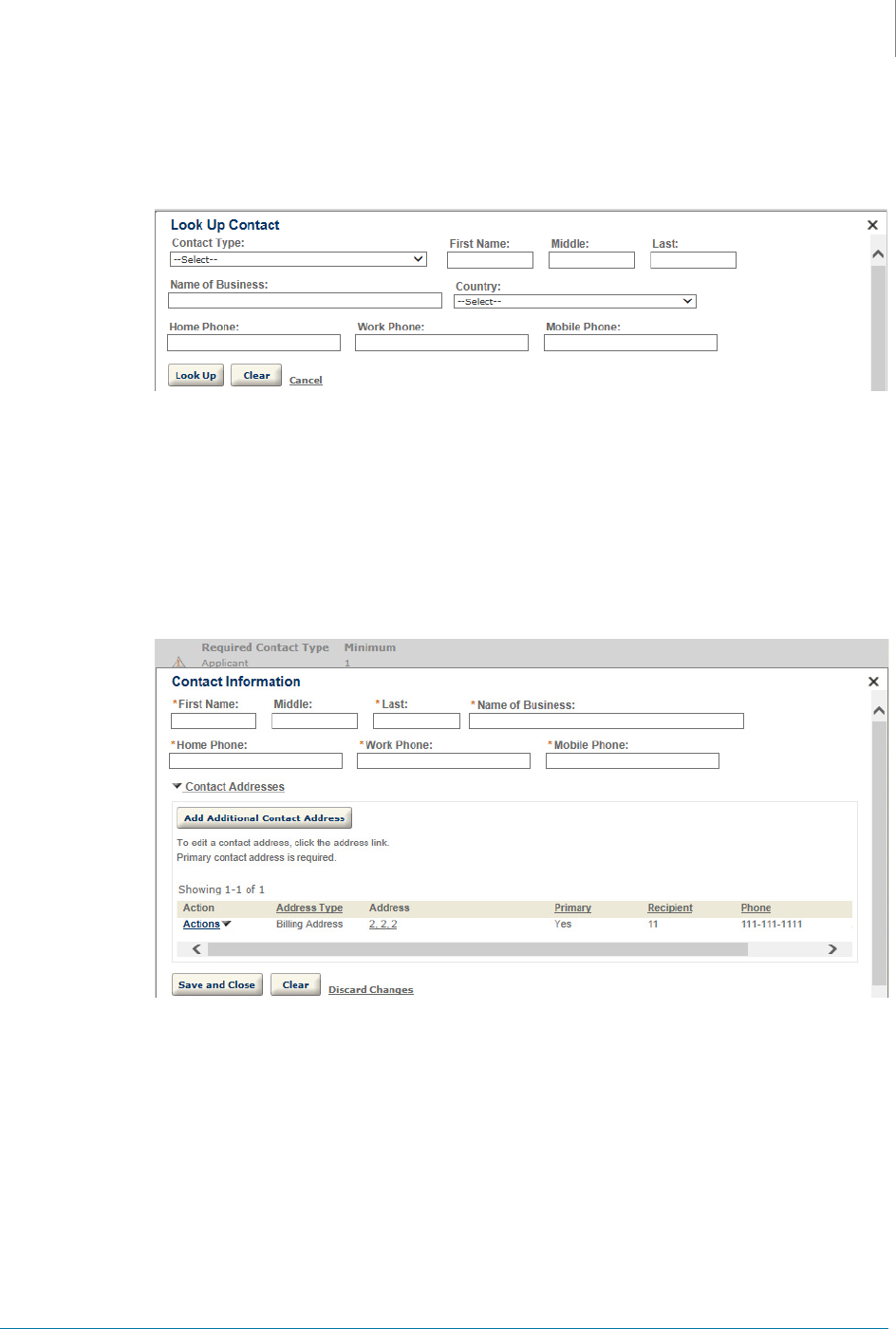Click scroll up arrow in Contact Information
896x1329 pixels.
[x=879, y=710]
